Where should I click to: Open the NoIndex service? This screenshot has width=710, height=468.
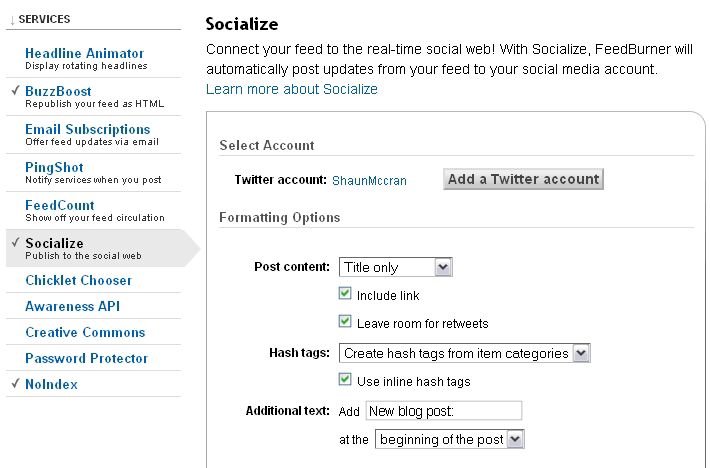[x=51, y=384]
